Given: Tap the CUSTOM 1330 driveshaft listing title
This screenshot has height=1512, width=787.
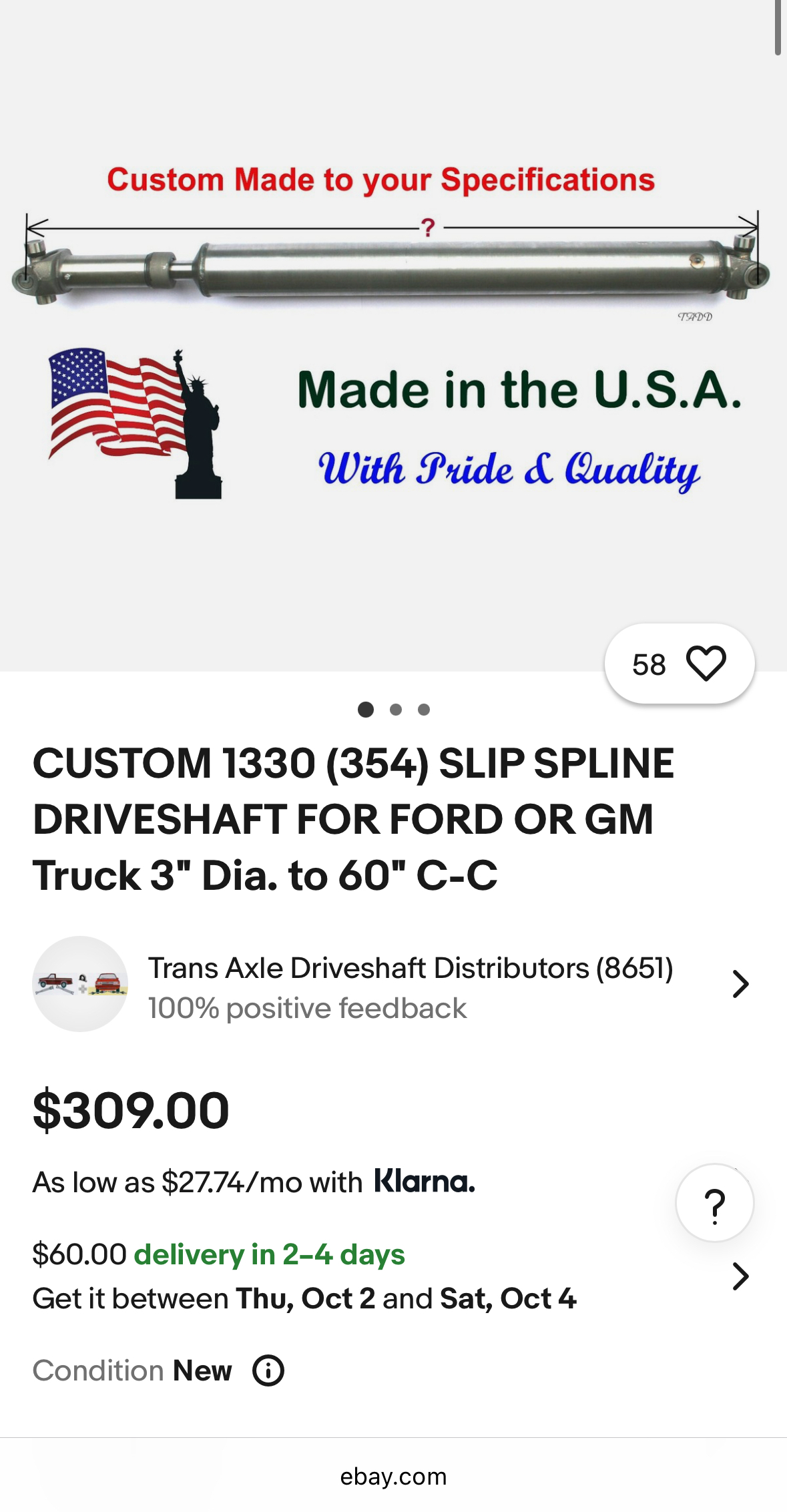Looking at the screenshot, I should 353,819.
